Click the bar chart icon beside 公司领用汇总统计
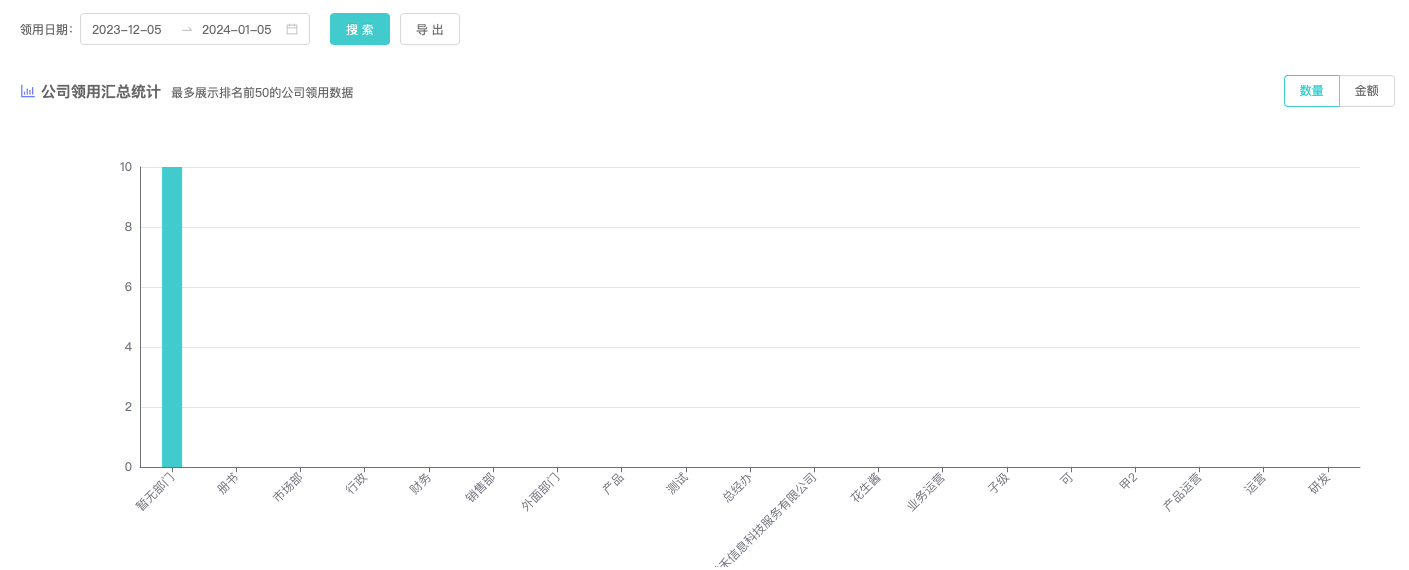The width and height of the screenshot is (1409, 570). pyautogui.click(x=28, y=92)
